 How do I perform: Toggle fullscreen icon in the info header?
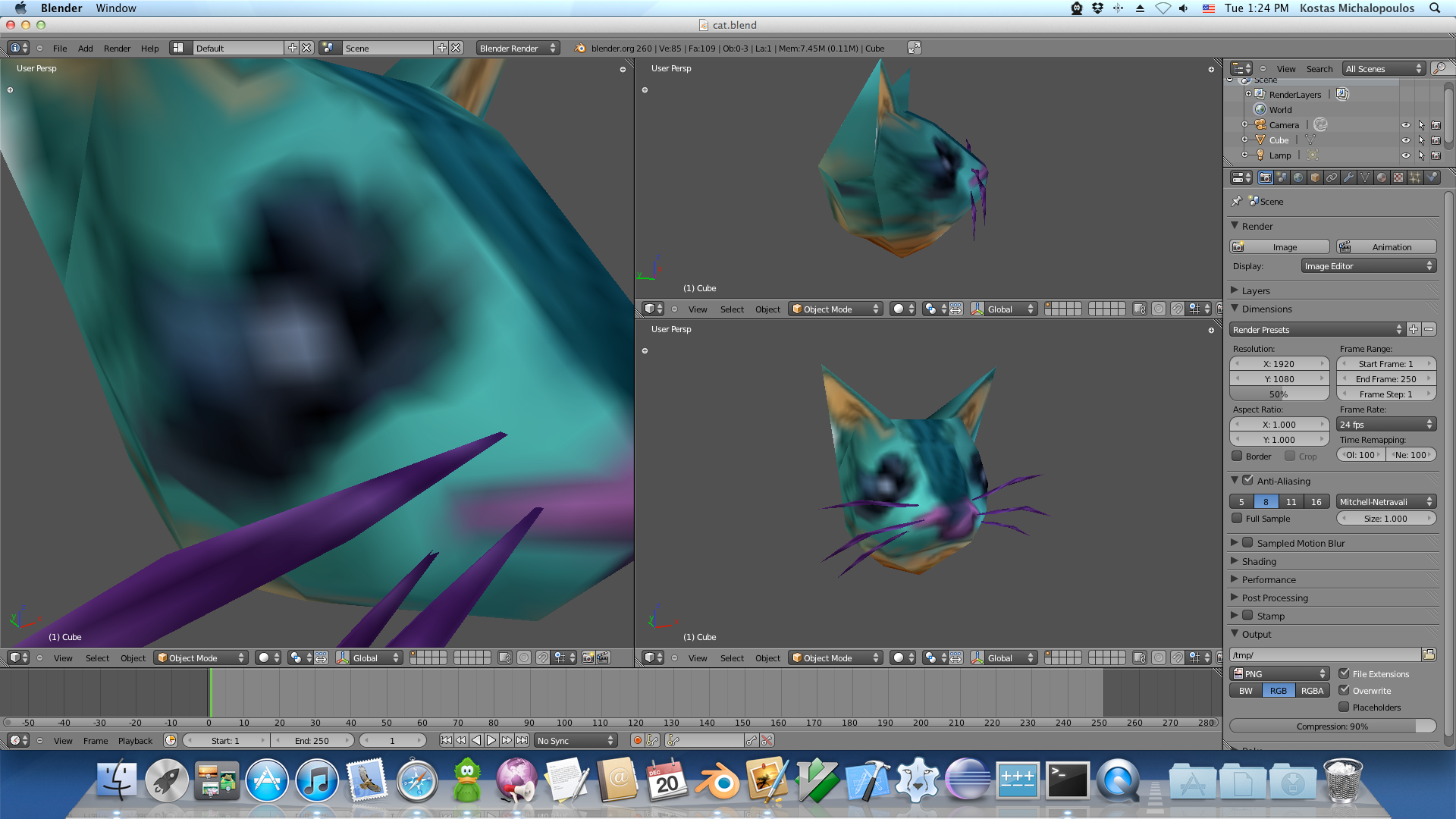(915, 48)
